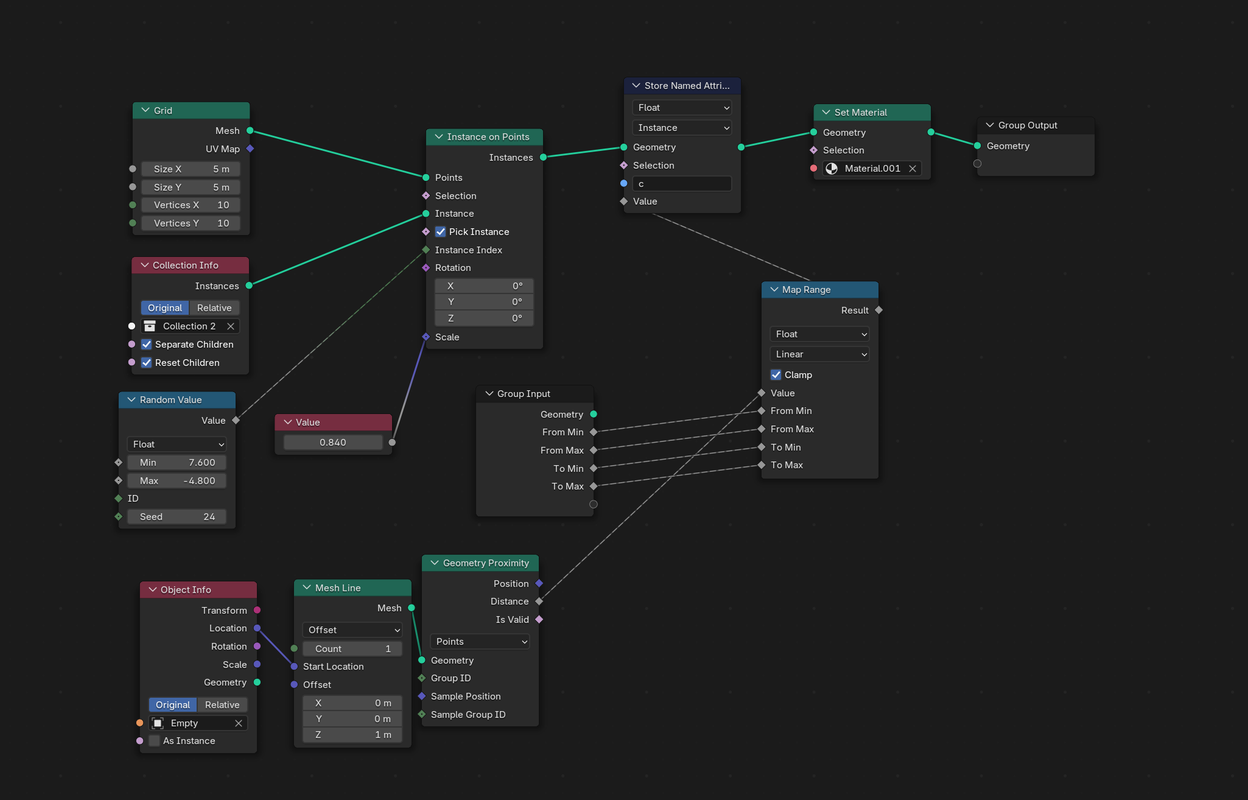Collapse the Object Info node
This screenshot has height=800, width=1248.
click(152, 590)
